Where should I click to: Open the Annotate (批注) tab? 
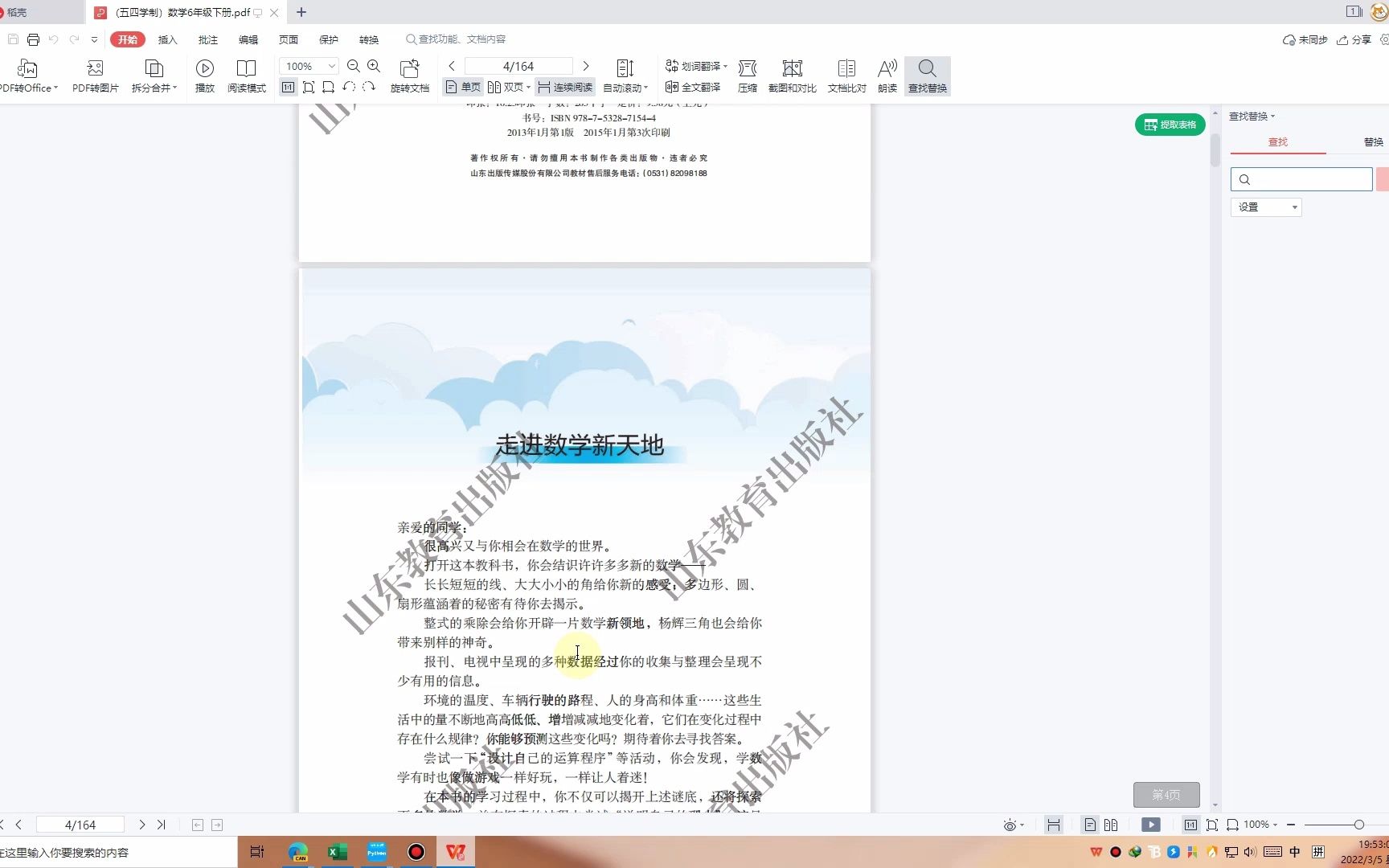pyautogui.click(x=207, y=39)
